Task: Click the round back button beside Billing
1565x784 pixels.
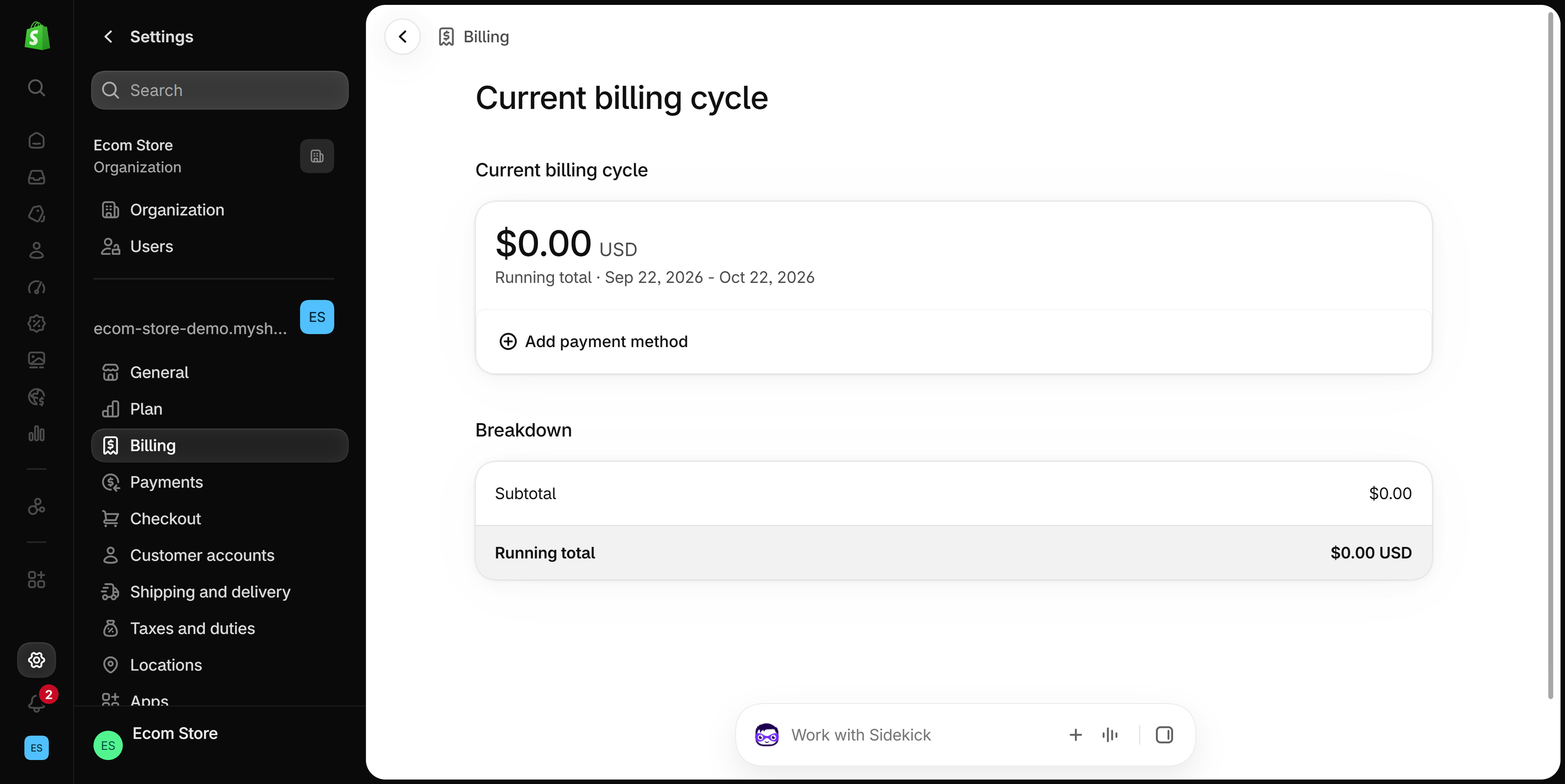Action: [403, 37]
